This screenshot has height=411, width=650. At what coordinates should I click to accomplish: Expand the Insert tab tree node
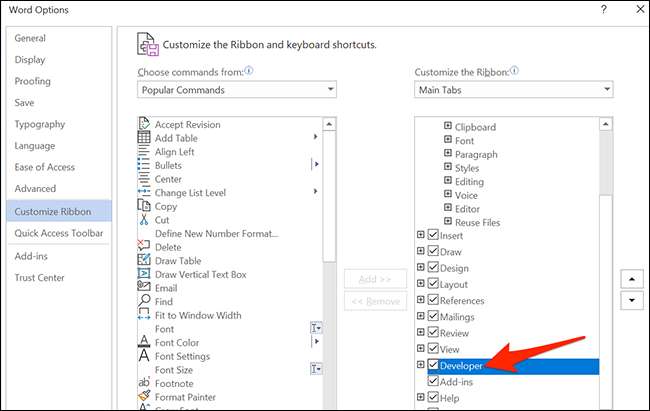[x=421, y=236]
